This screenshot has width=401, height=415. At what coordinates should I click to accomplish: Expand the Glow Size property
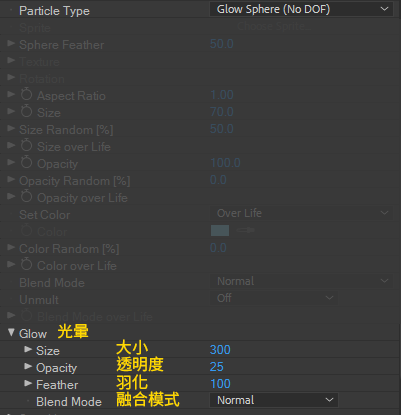[x=28, y=349]
